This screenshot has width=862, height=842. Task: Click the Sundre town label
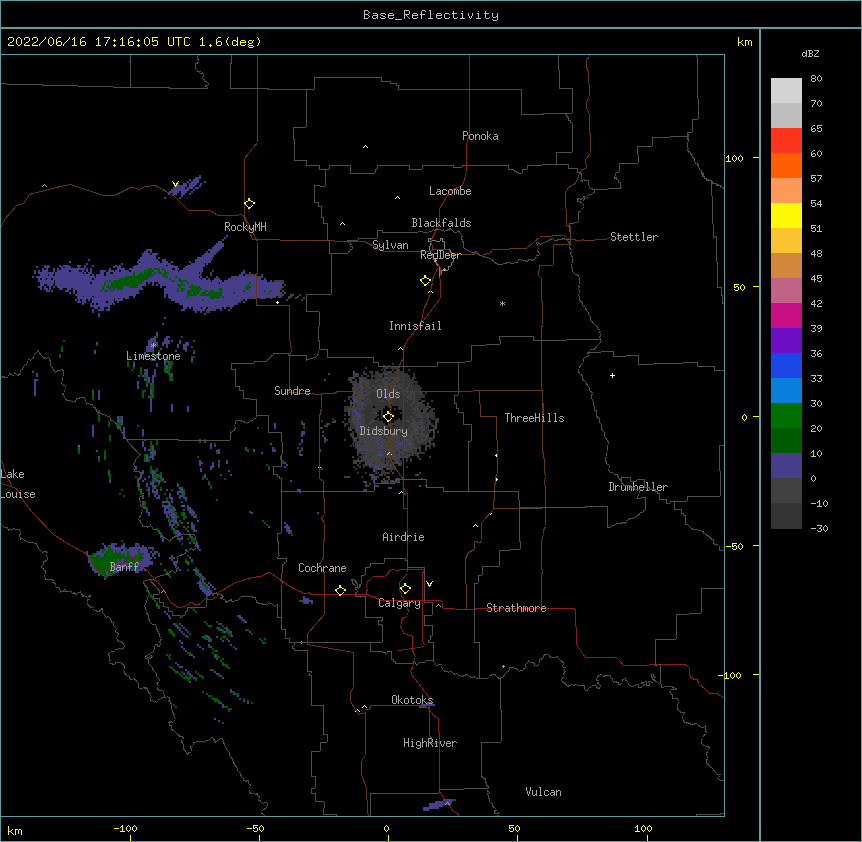click(292, 391)
